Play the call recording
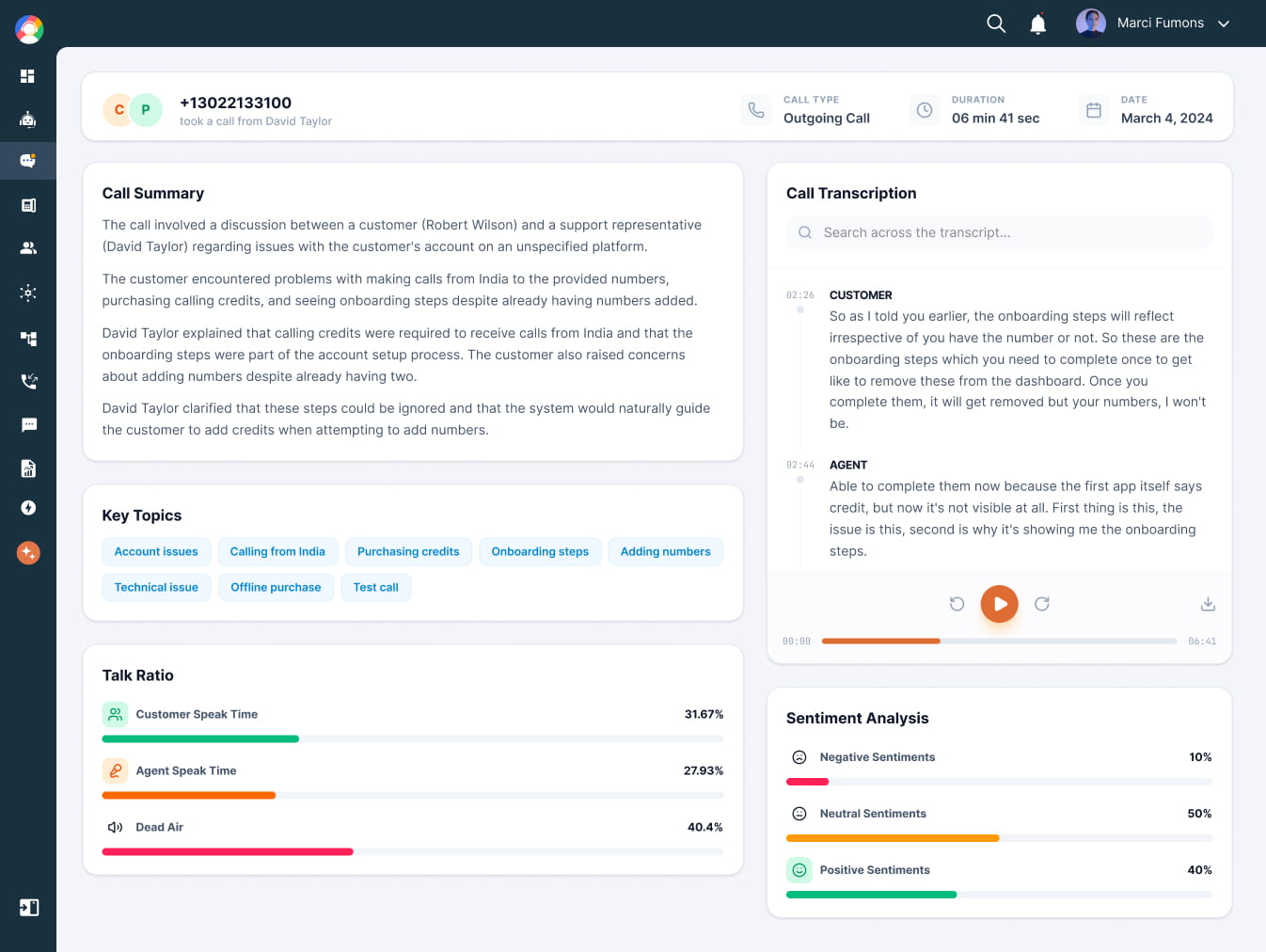This screenshot has height=952, width=1266. pyautogui.click(x=1000, y=604)
